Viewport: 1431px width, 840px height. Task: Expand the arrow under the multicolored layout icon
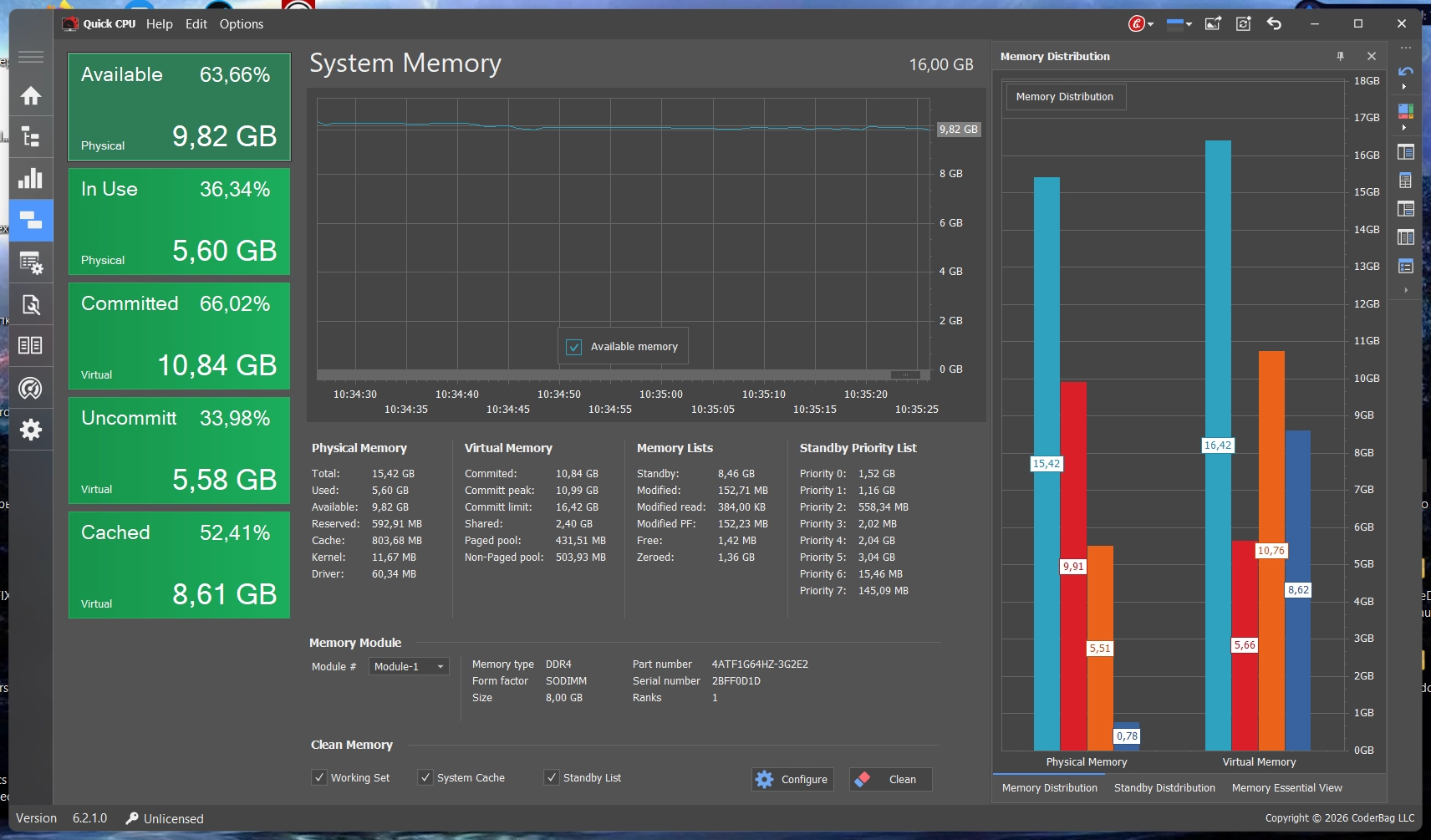click(x=1404, y=128)
